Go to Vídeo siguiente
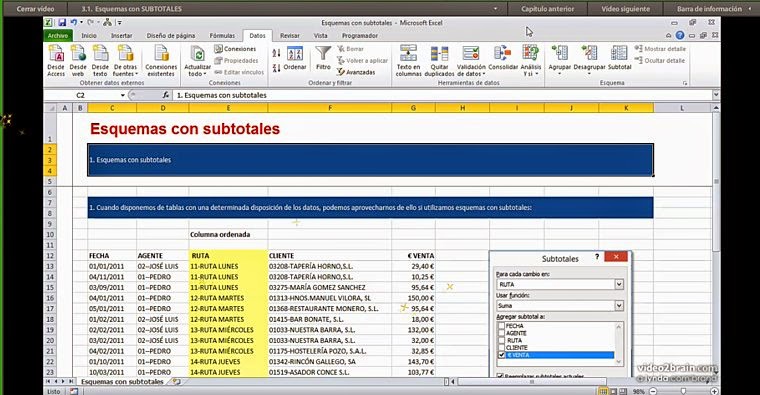 625,9
